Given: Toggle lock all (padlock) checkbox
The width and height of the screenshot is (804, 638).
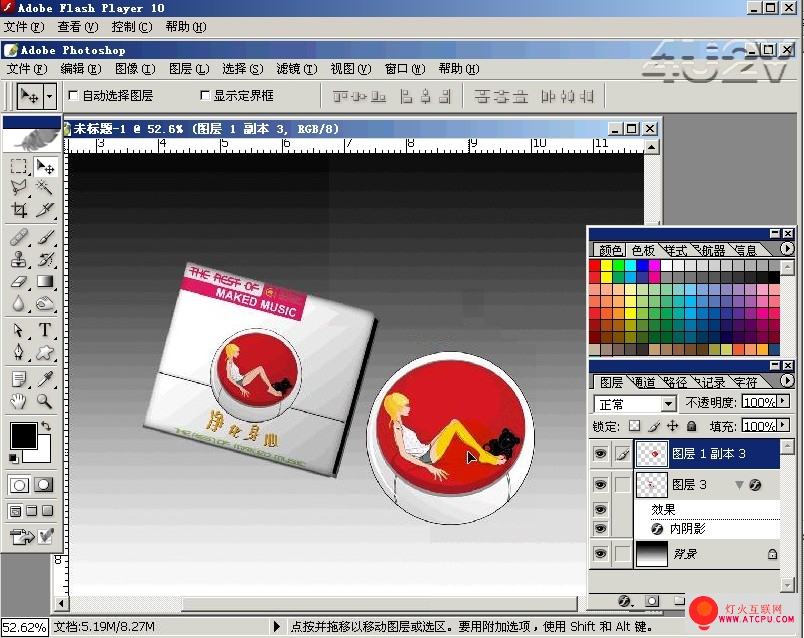Looking at the screenshot, I should (x=691, y=426).
